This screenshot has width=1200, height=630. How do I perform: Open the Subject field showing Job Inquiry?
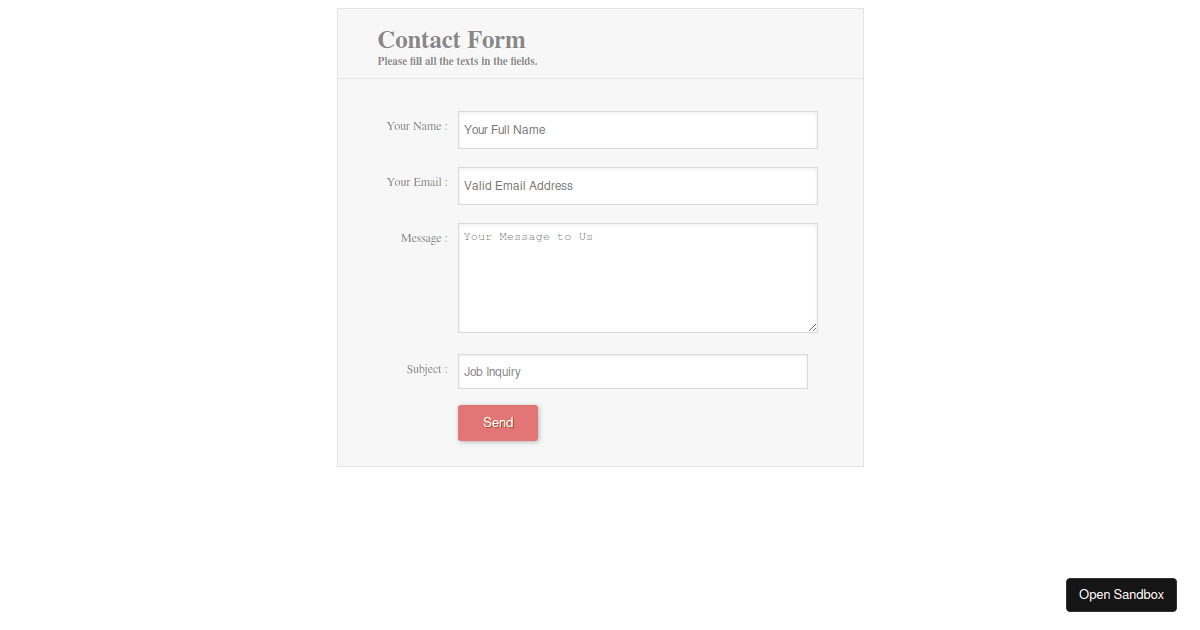[x=632, y=371]
